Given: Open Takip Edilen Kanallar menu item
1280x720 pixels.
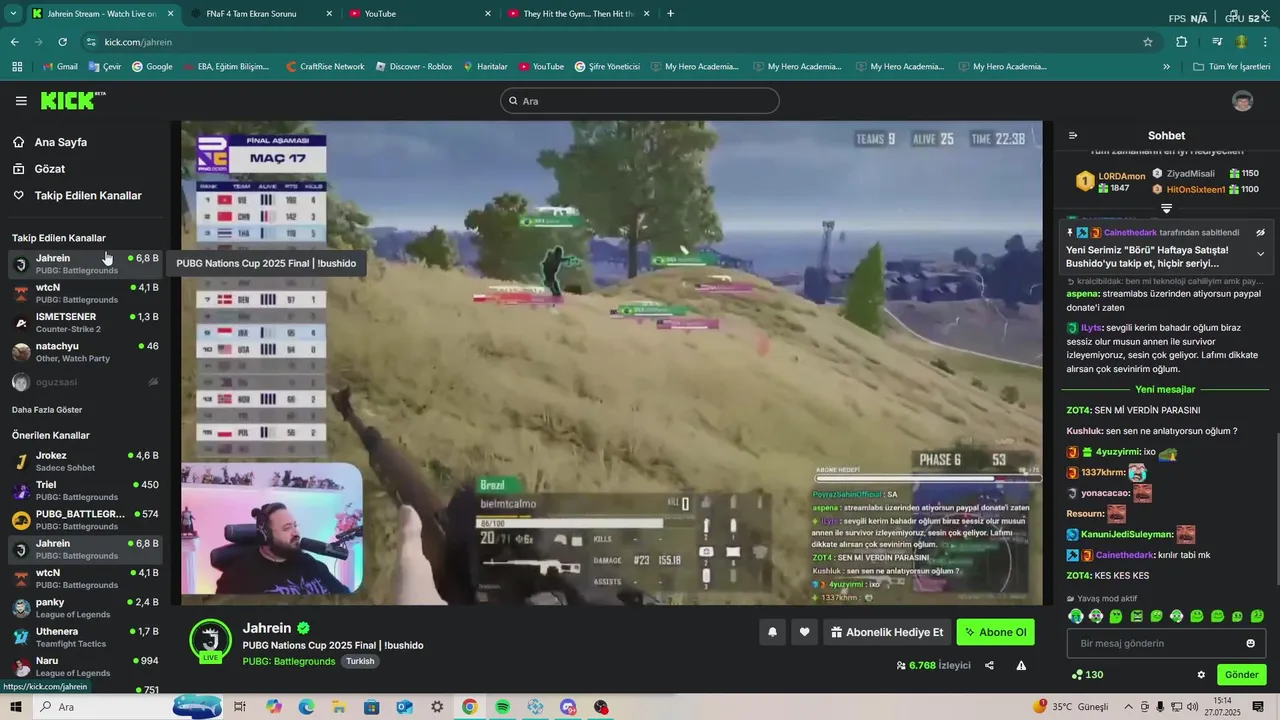Looking at the screenshot, I should 88,196.
